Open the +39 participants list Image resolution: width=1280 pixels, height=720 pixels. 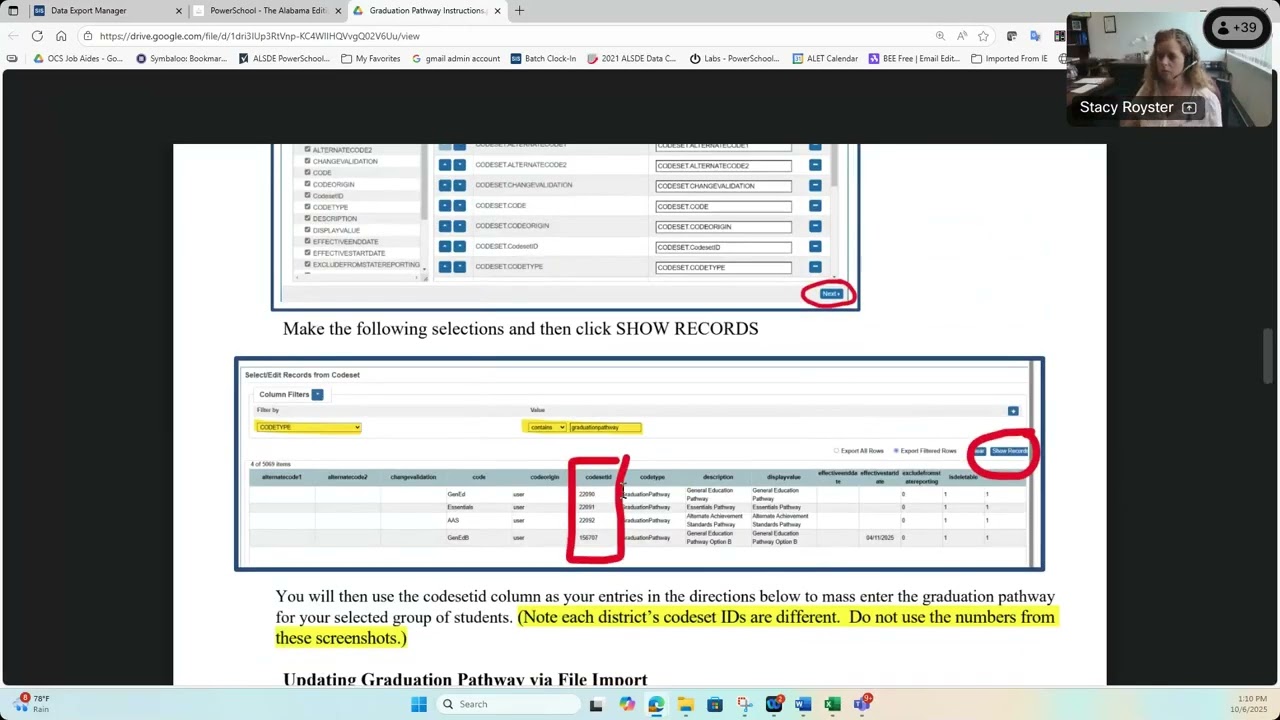[1238, 28]
